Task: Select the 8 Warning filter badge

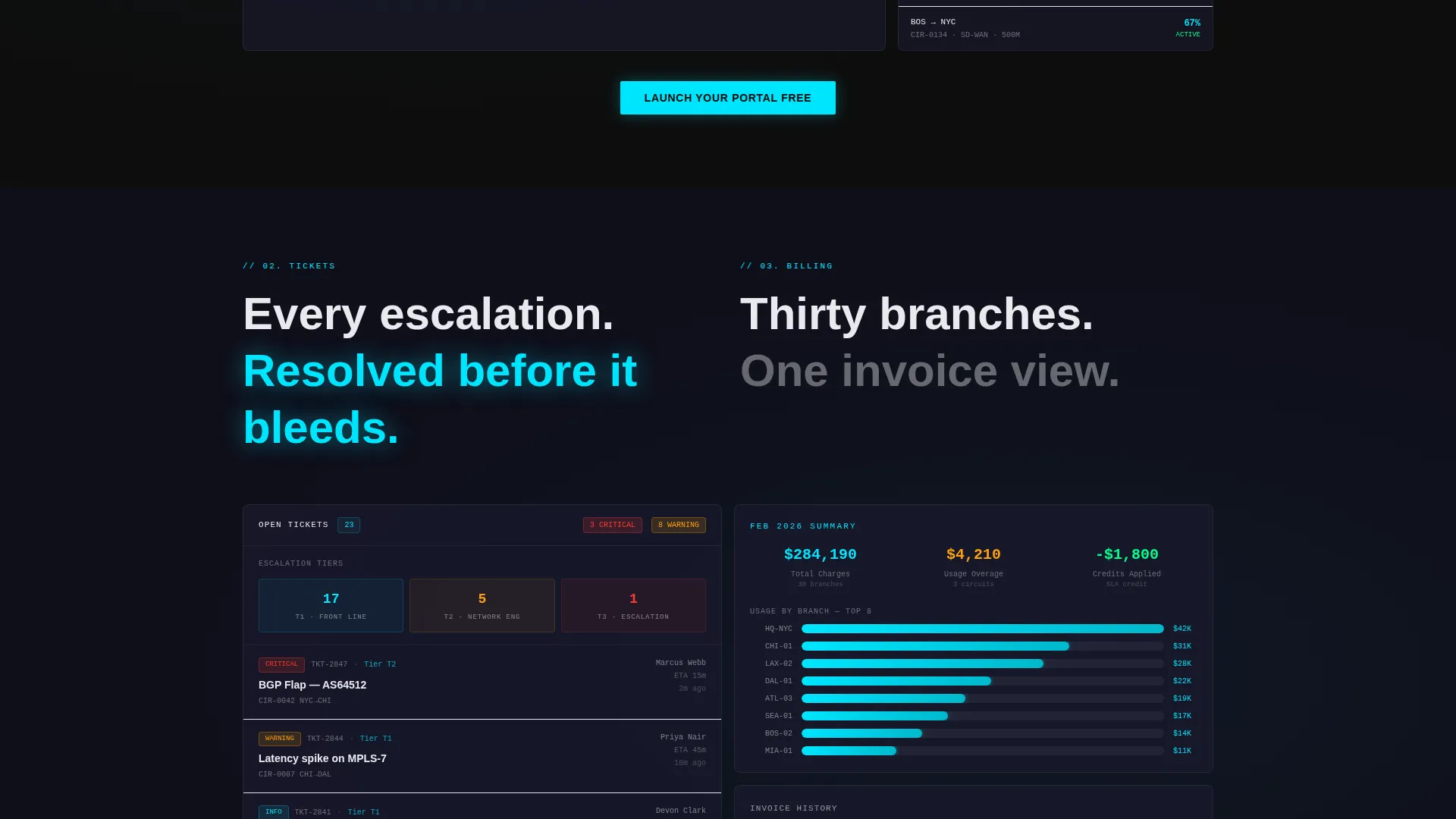Action: coord(678,525)
